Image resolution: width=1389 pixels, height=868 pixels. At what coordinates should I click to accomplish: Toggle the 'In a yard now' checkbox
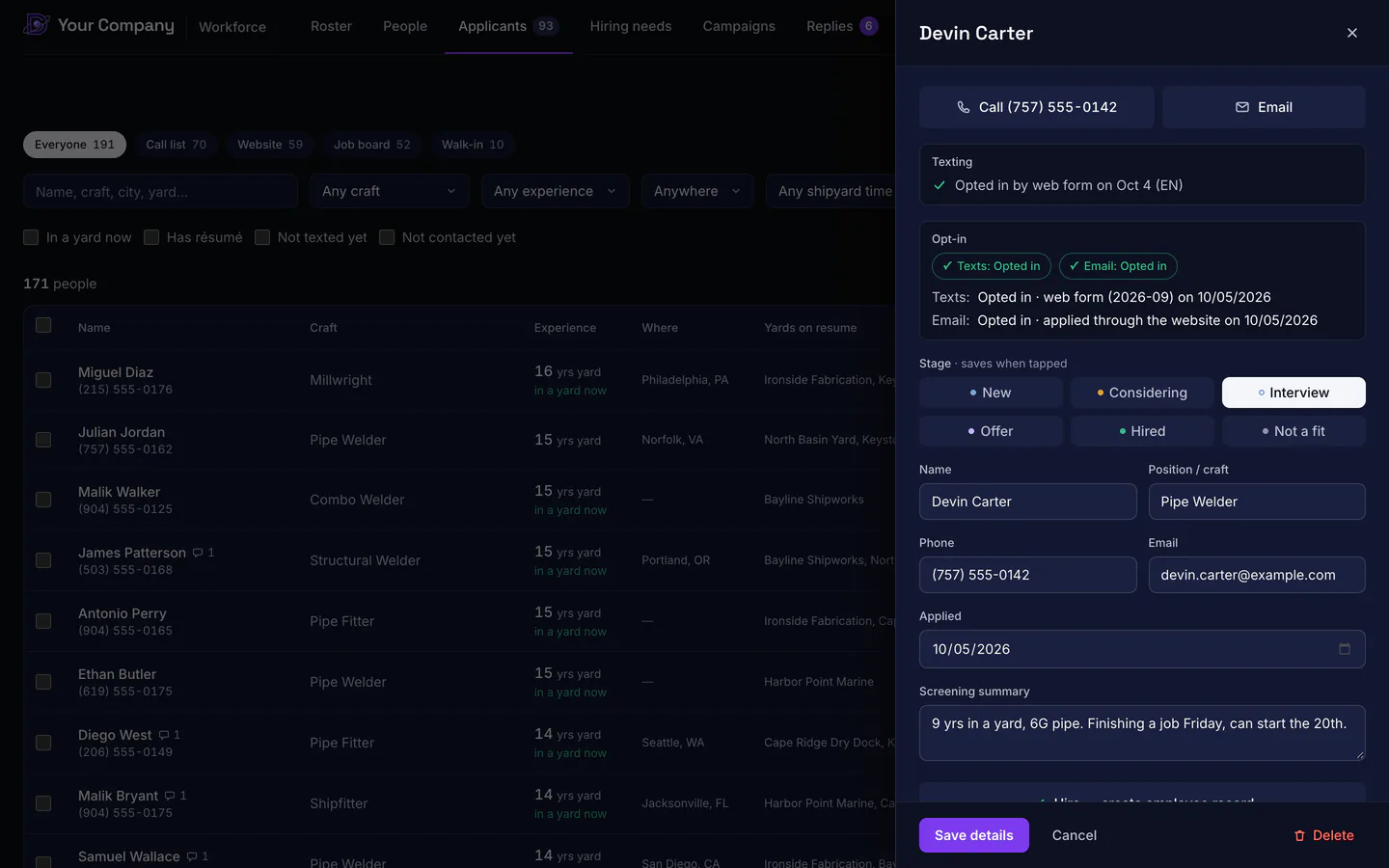click(31, 237)
